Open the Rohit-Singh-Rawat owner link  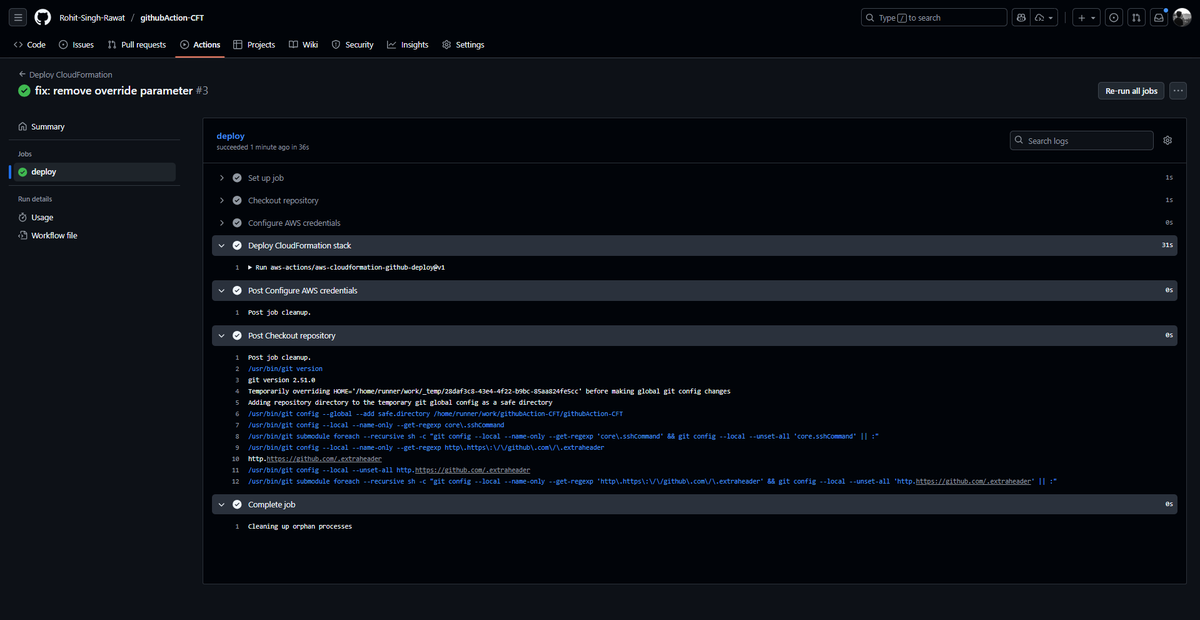click(92, 18)
